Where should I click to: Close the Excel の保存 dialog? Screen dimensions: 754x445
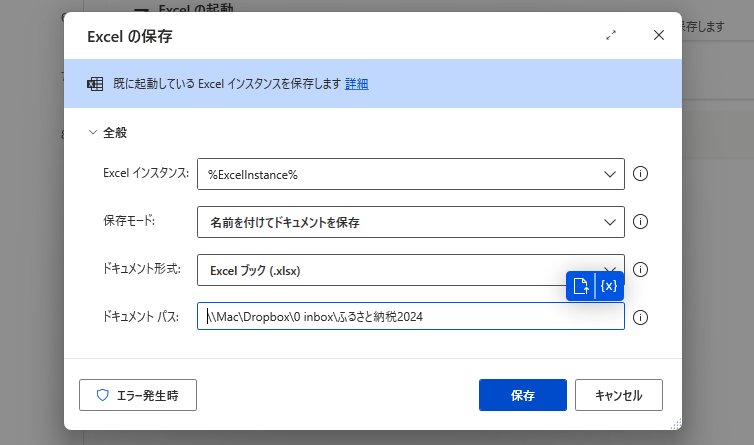(x=659, y=35)
